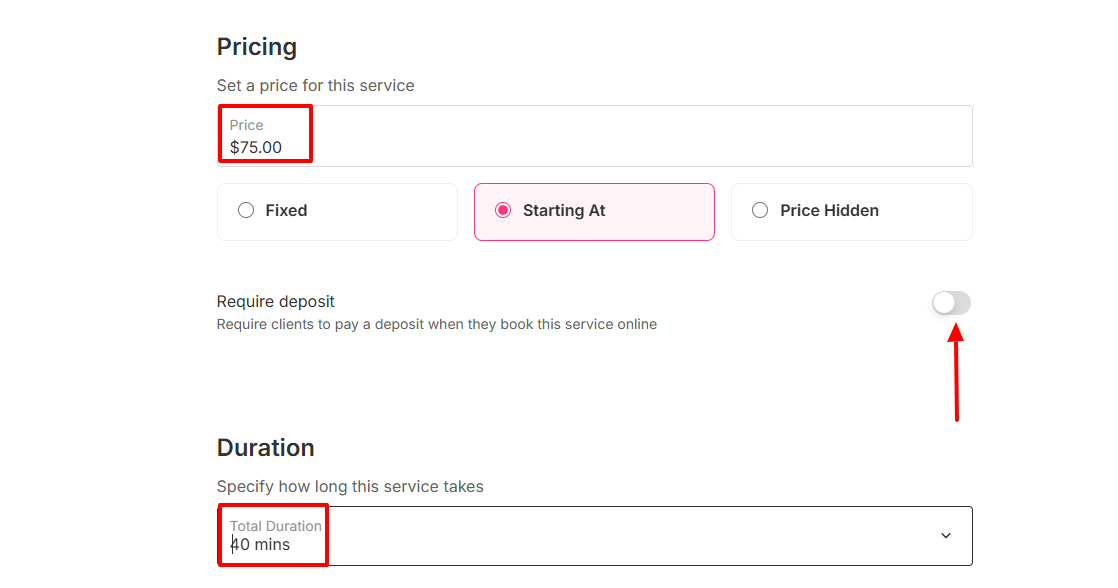Click the small Price field label

(x=247, y=125)
